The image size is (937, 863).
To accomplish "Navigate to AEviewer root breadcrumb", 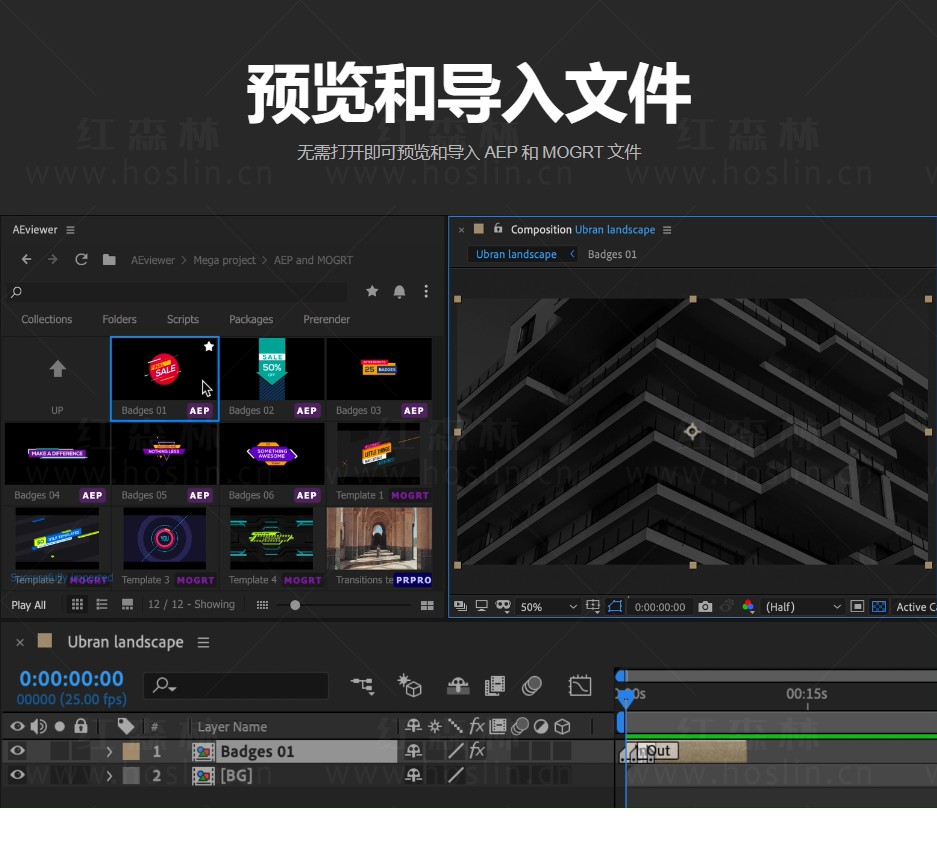I will tap(153, 260).
